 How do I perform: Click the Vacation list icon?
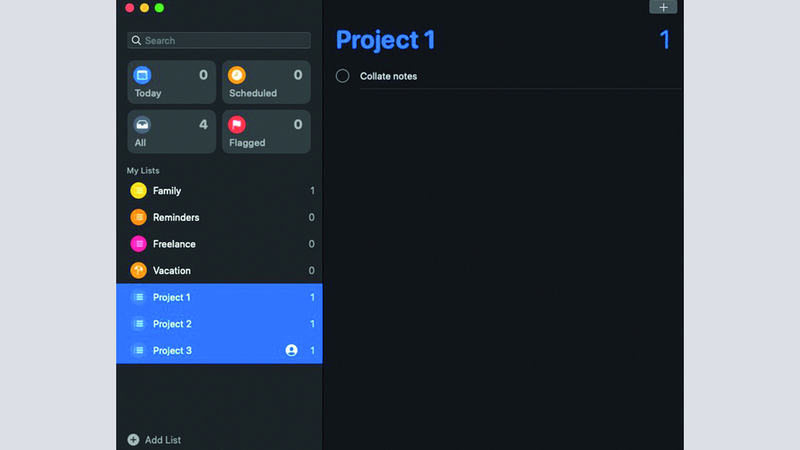(138, 271)
